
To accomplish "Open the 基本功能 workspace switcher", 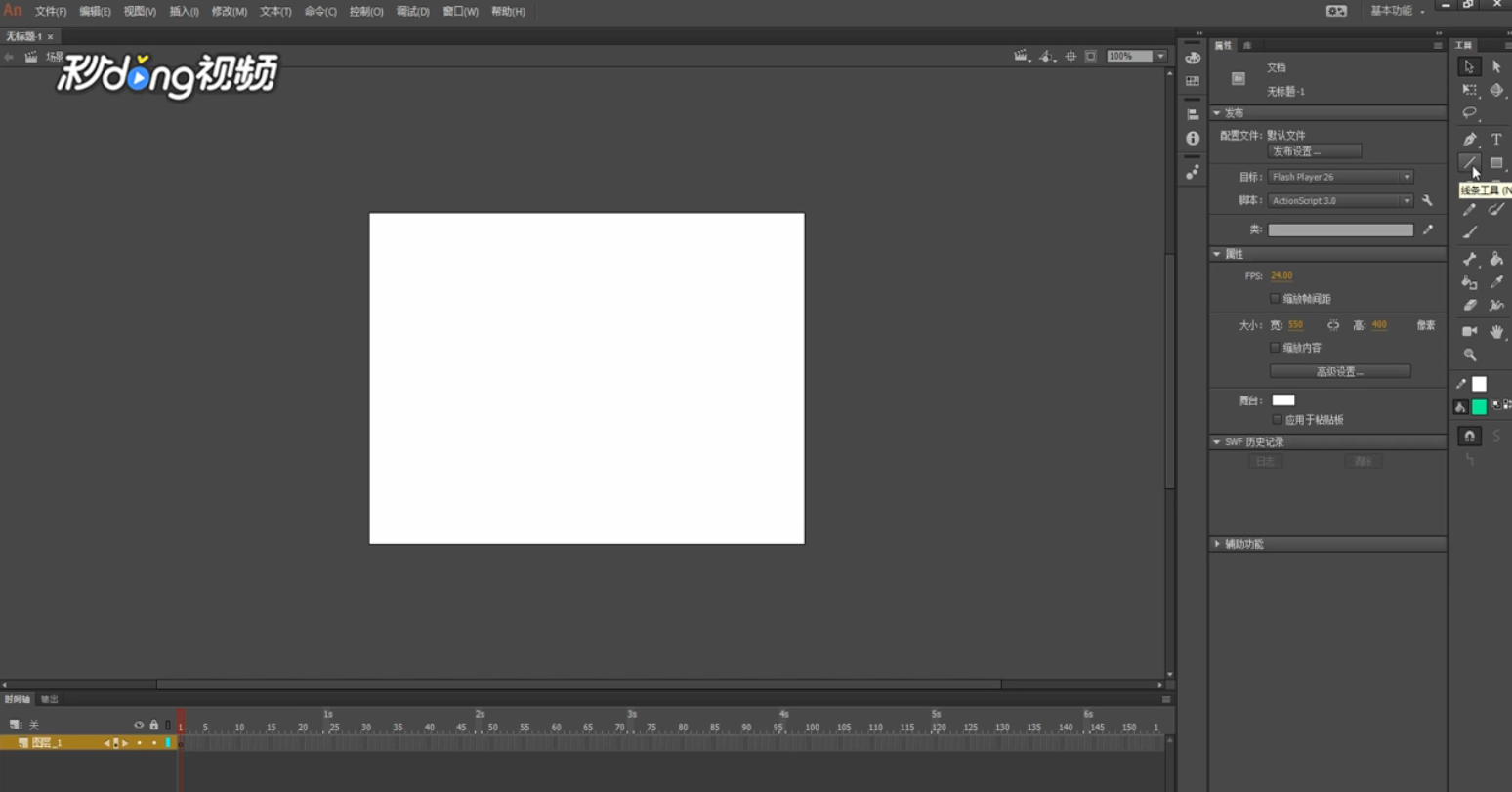I will coord(1397,11).
